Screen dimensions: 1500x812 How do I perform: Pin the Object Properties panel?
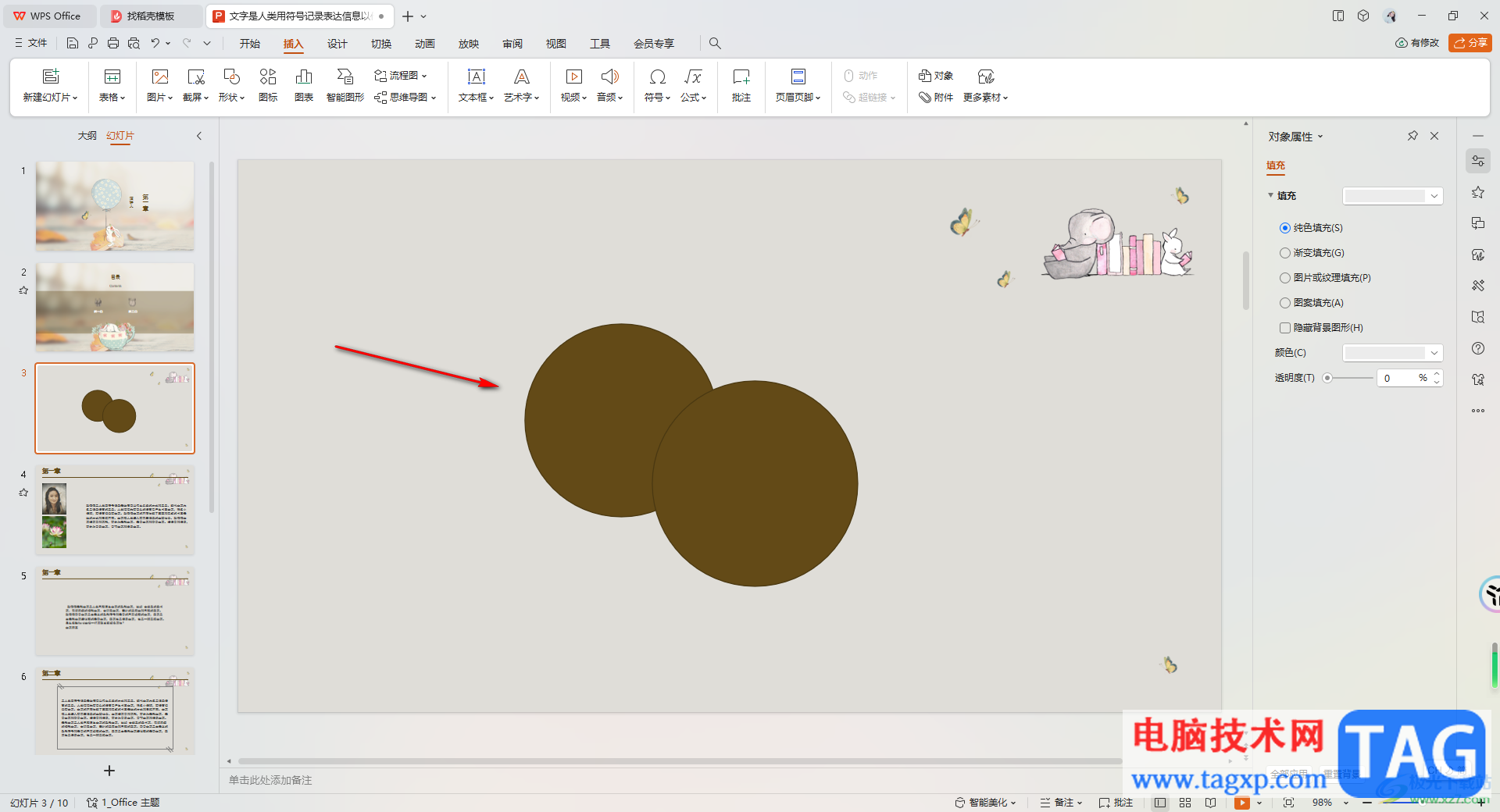(1412, 136)
